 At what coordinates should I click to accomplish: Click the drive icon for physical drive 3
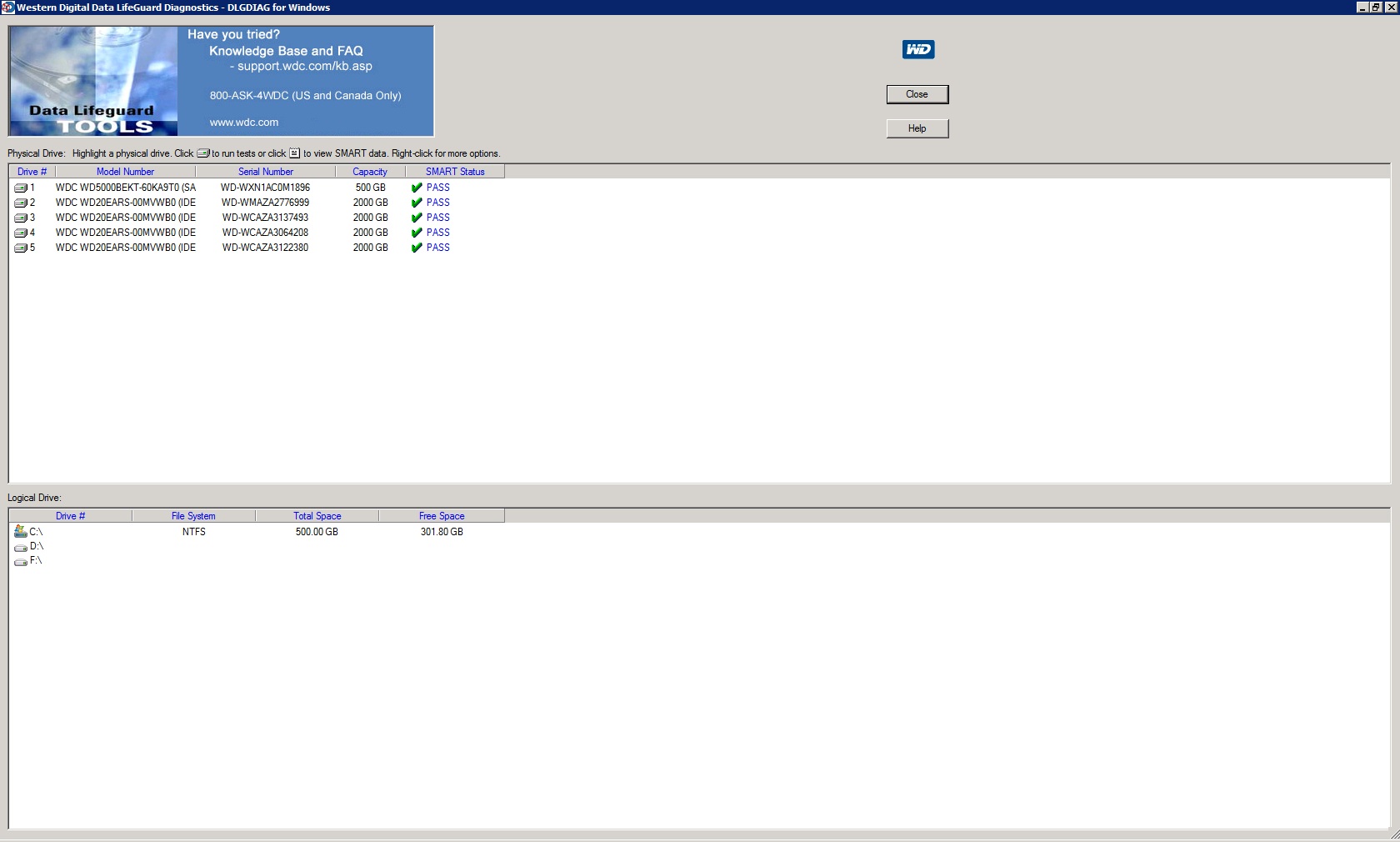pyautogui.click(x=21, y=218)
